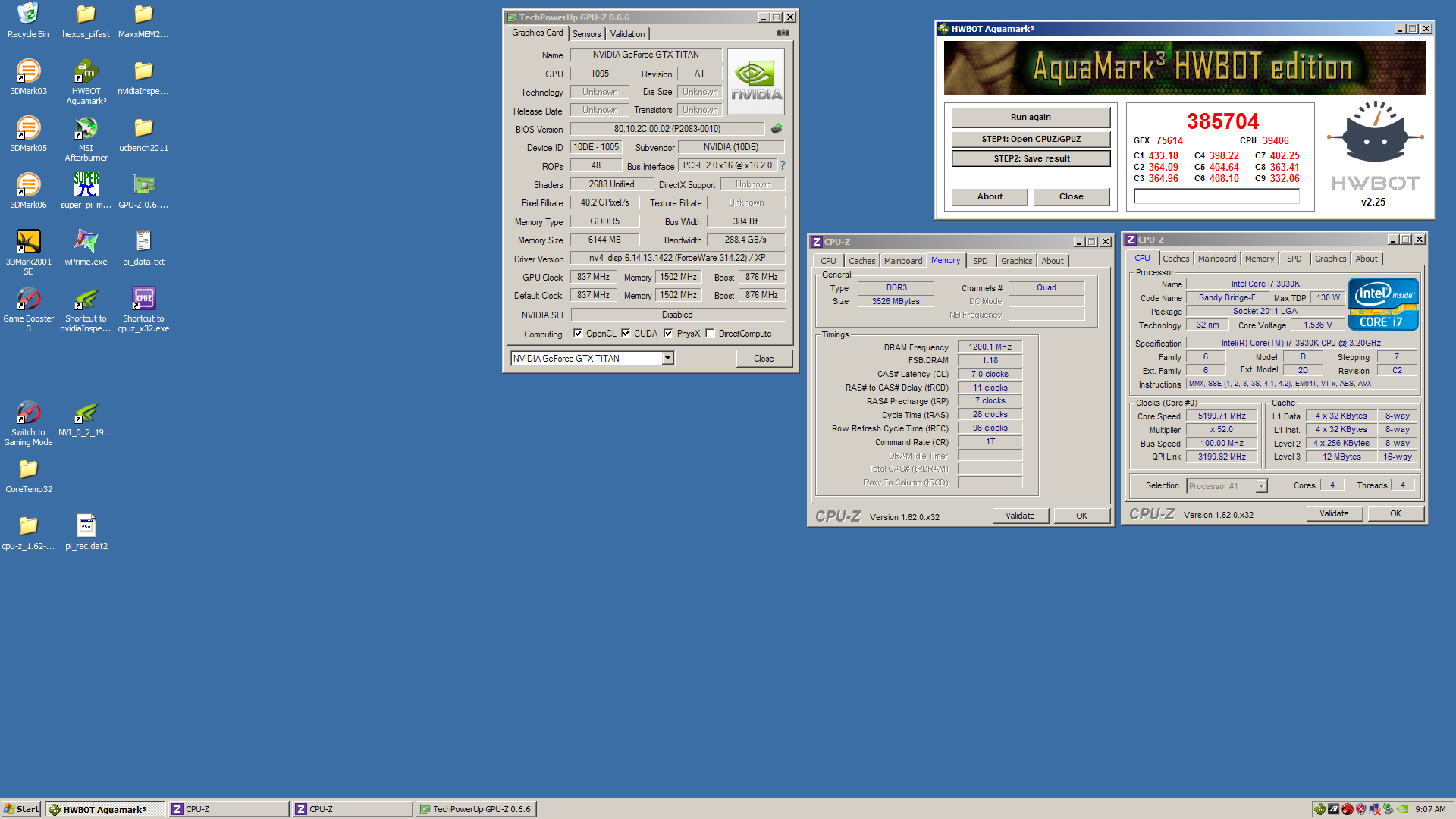The width and height of the screenshot is (1456, 819).
Task: Select the GPU-Z.0.6 executable desktop icon
Action: click(143, 190)
